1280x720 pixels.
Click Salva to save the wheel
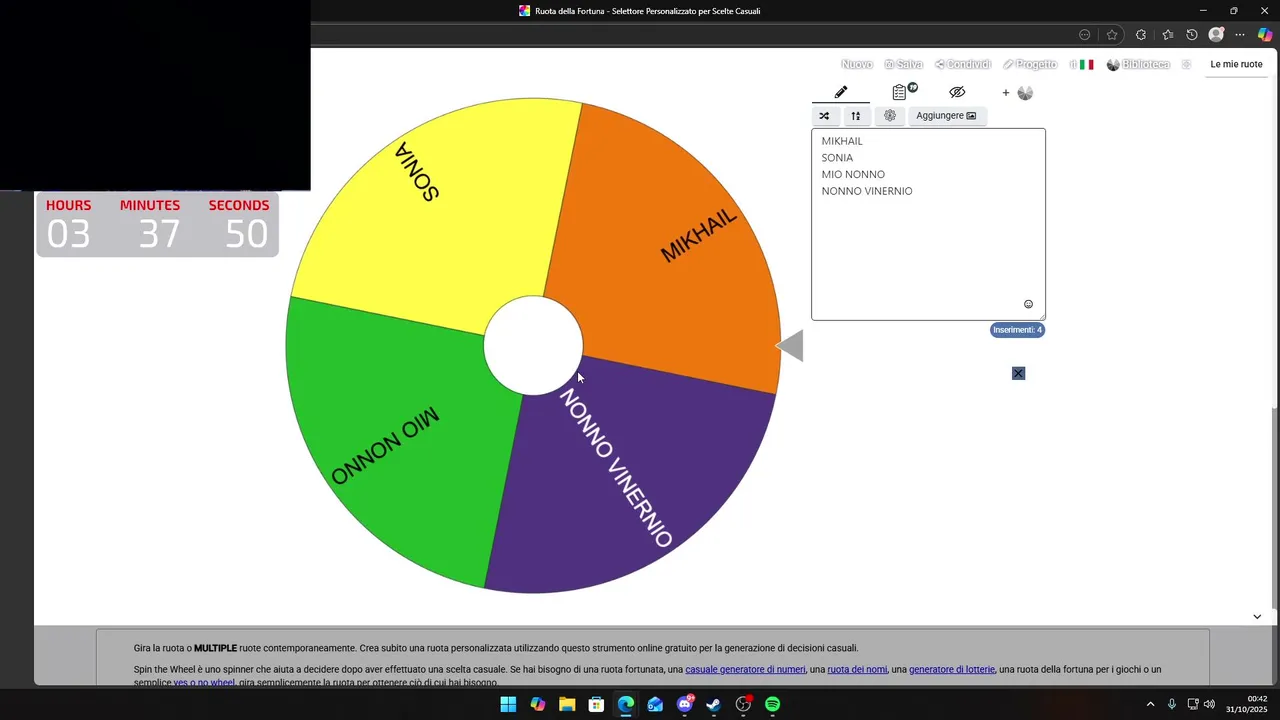tap(904, 64)
